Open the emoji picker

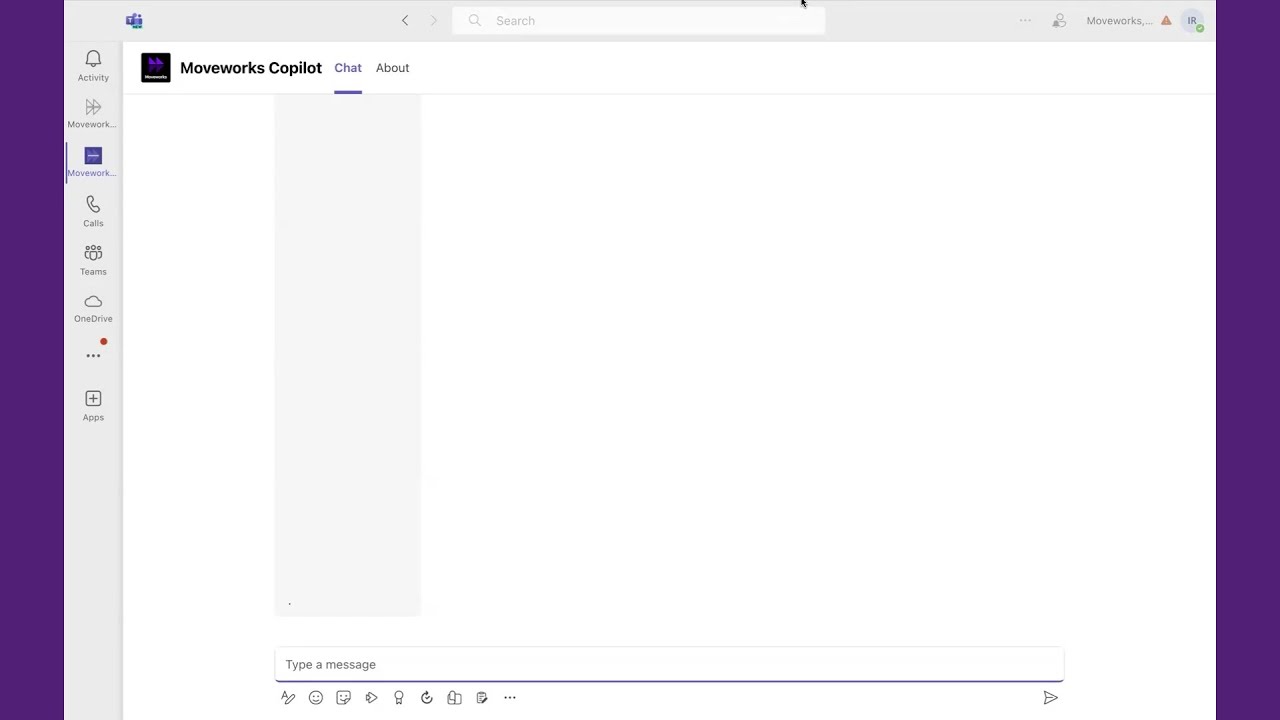[x=316, y=698]
